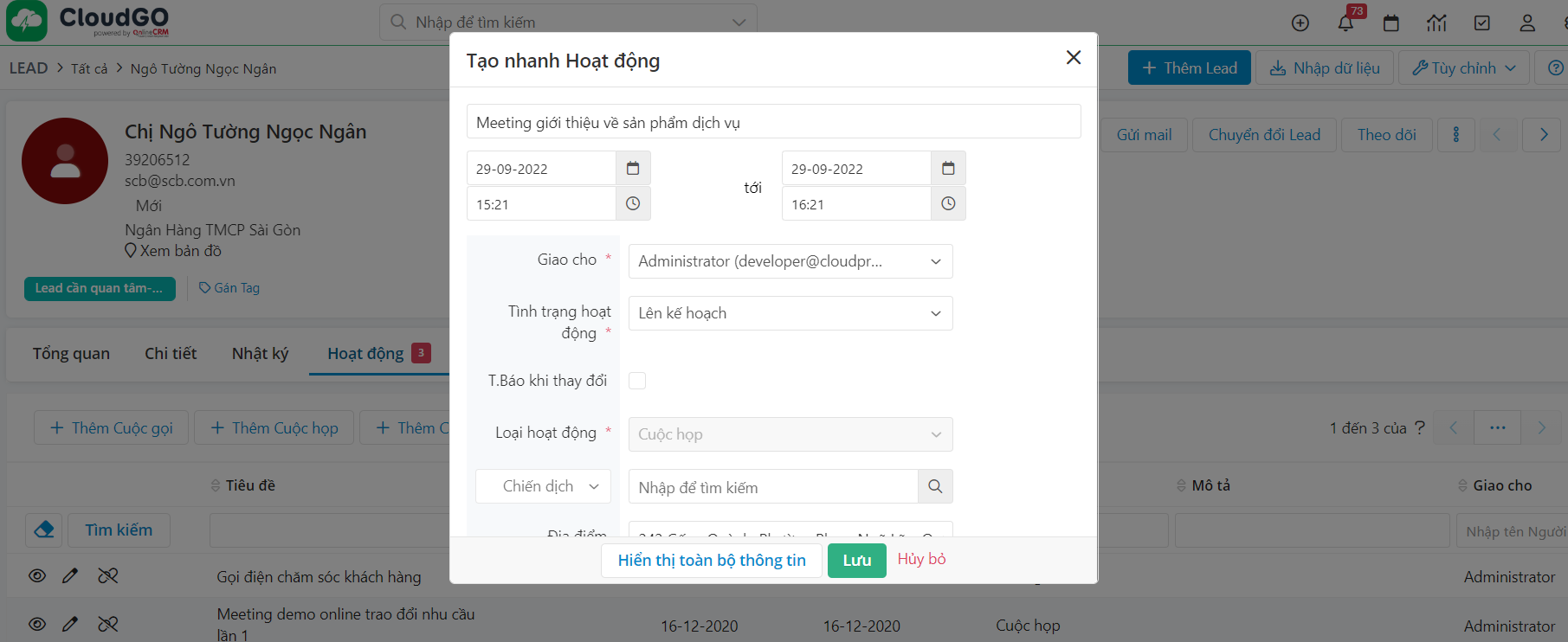The height and width of the screenshot is (642, 1568).
Task: Open the 'Nhật ký' tab
Action: (x=259, y=353)
